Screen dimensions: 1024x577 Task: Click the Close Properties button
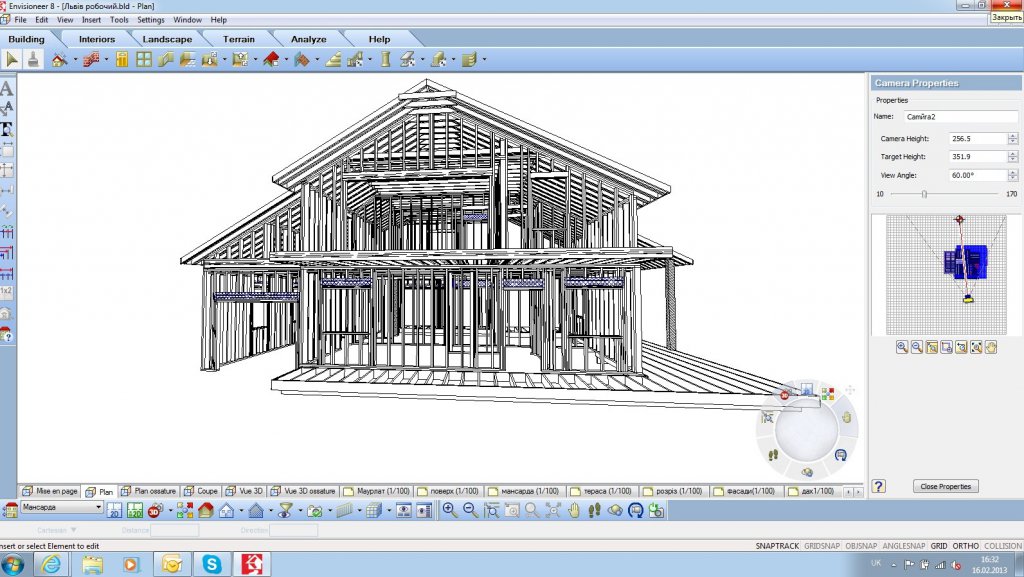pyautogui.click(x=945, y=486)
